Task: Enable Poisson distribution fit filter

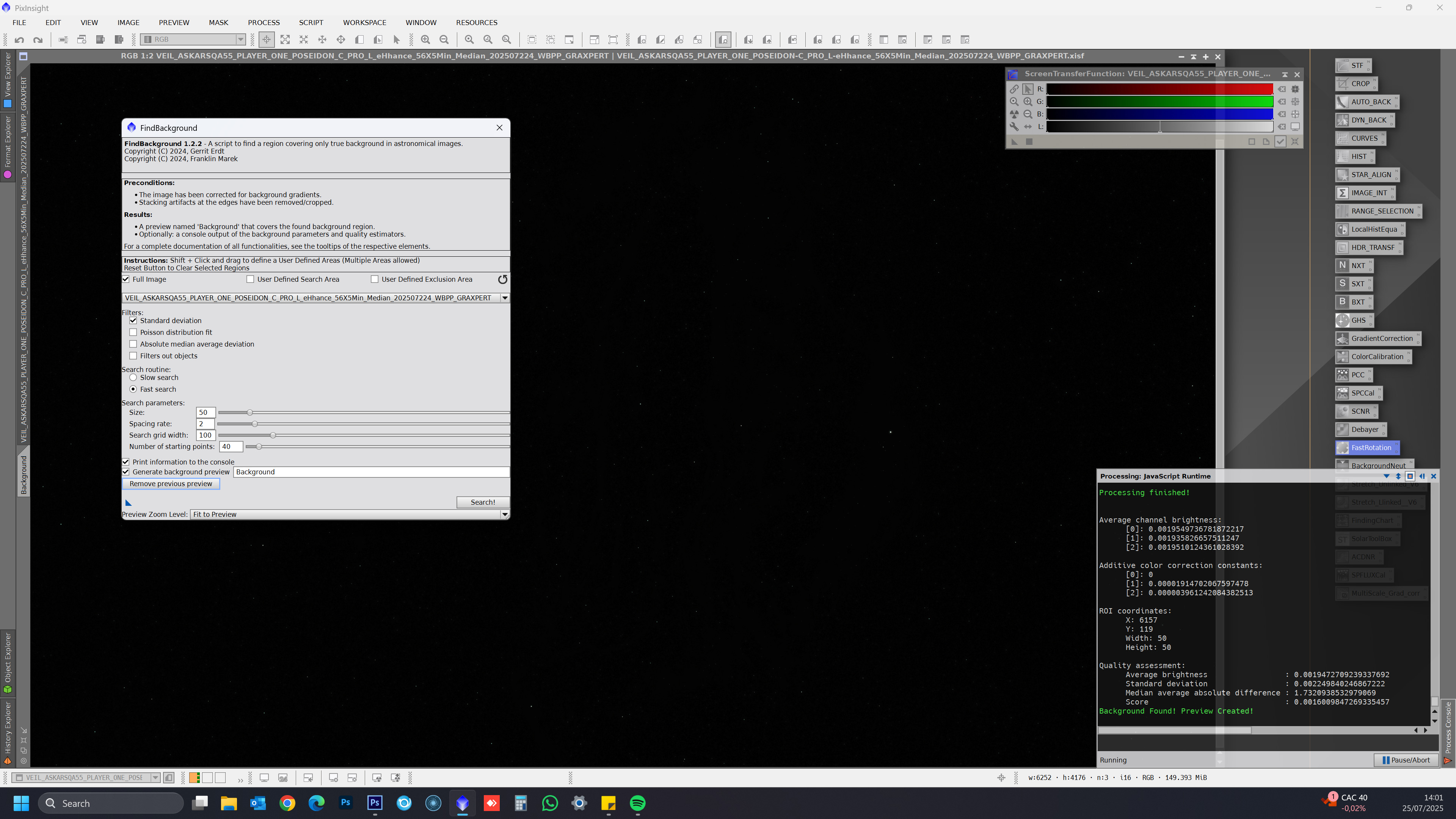Action: click(x=133, y=333)
